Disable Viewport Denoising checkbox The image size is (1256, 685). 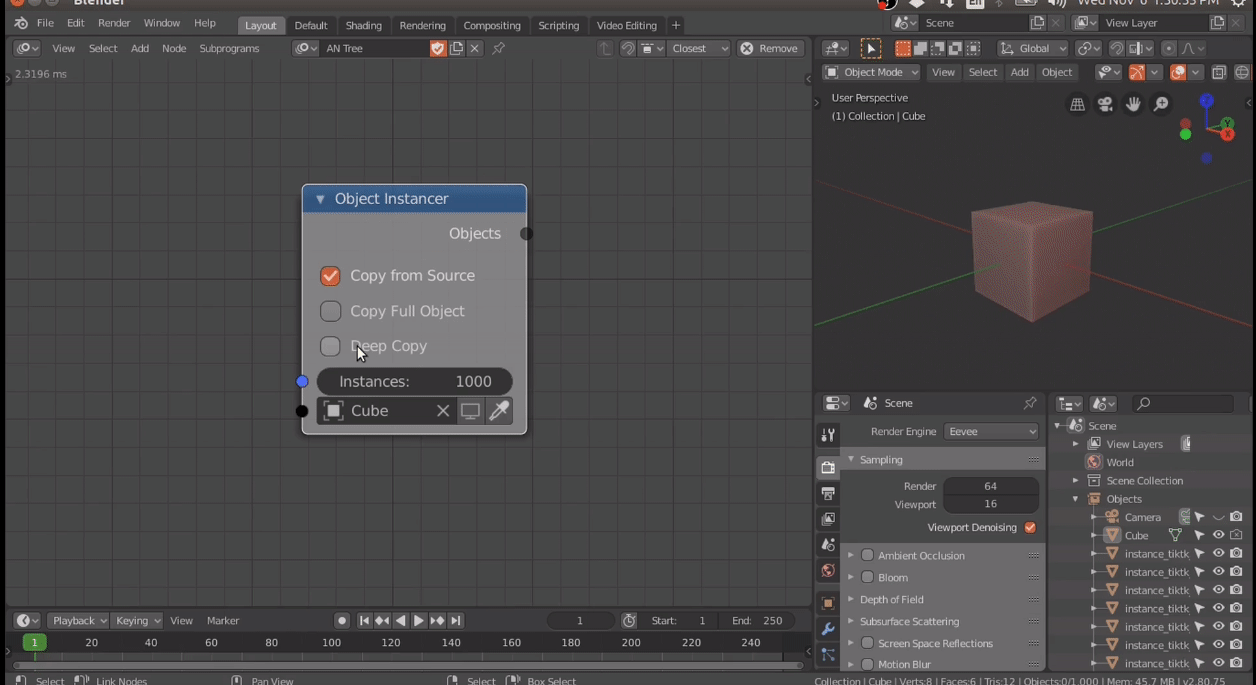click(x=1030, y=527)
